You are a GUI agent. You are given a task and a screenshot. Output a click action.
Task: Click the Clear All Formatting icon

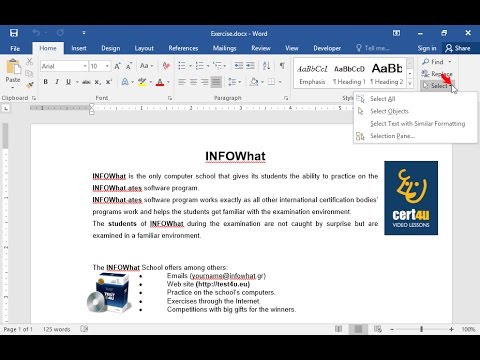(166, 66)
